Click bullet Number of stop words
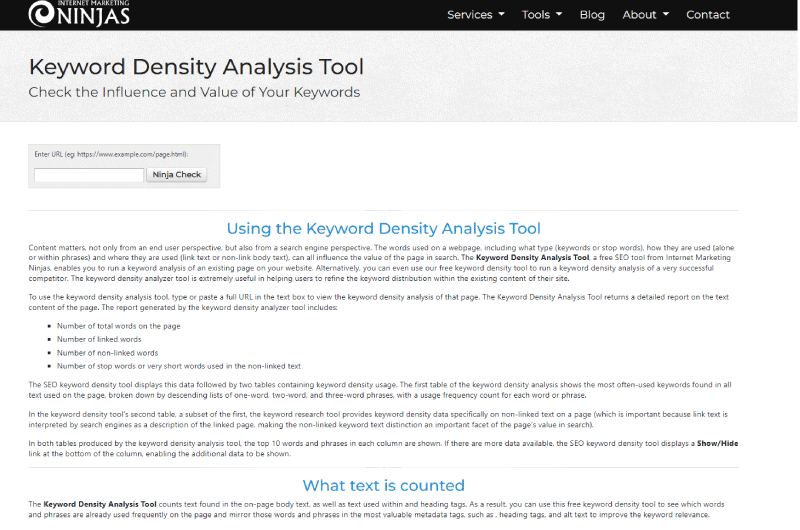Viewport: 800px width, 530px height. 179,366
